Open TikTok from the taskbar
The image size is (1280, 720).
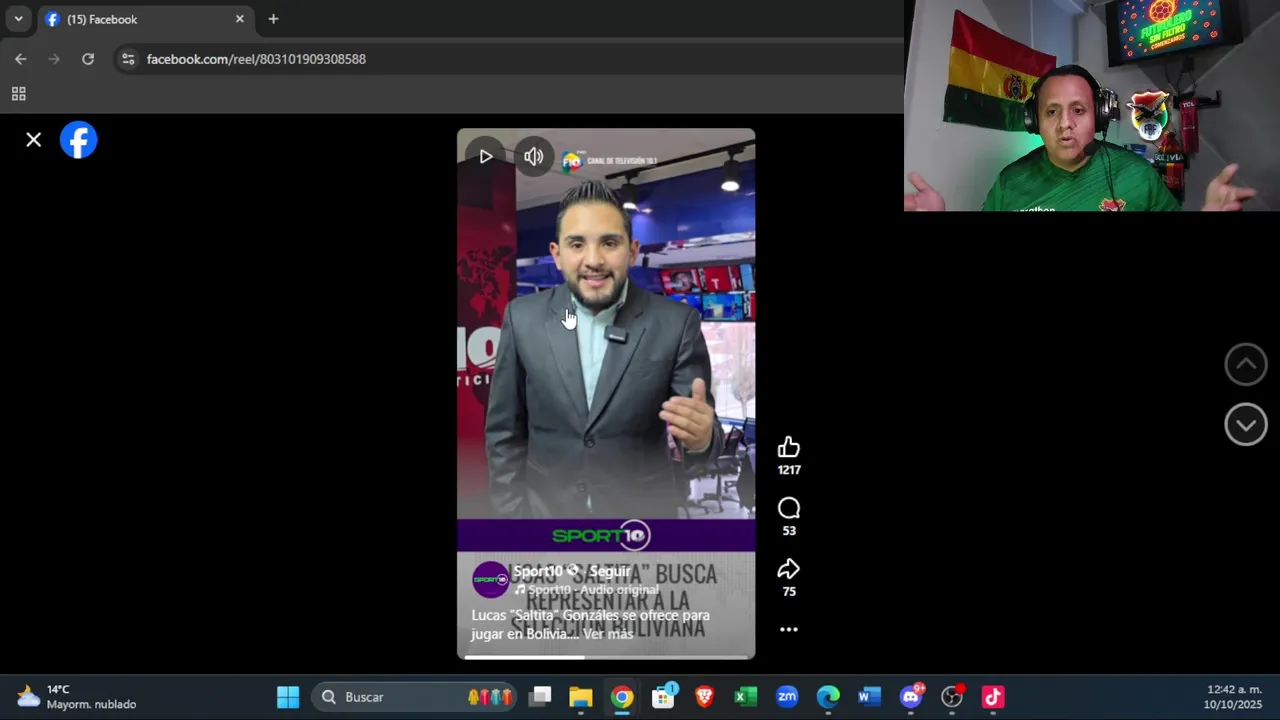tap(993, 697)
